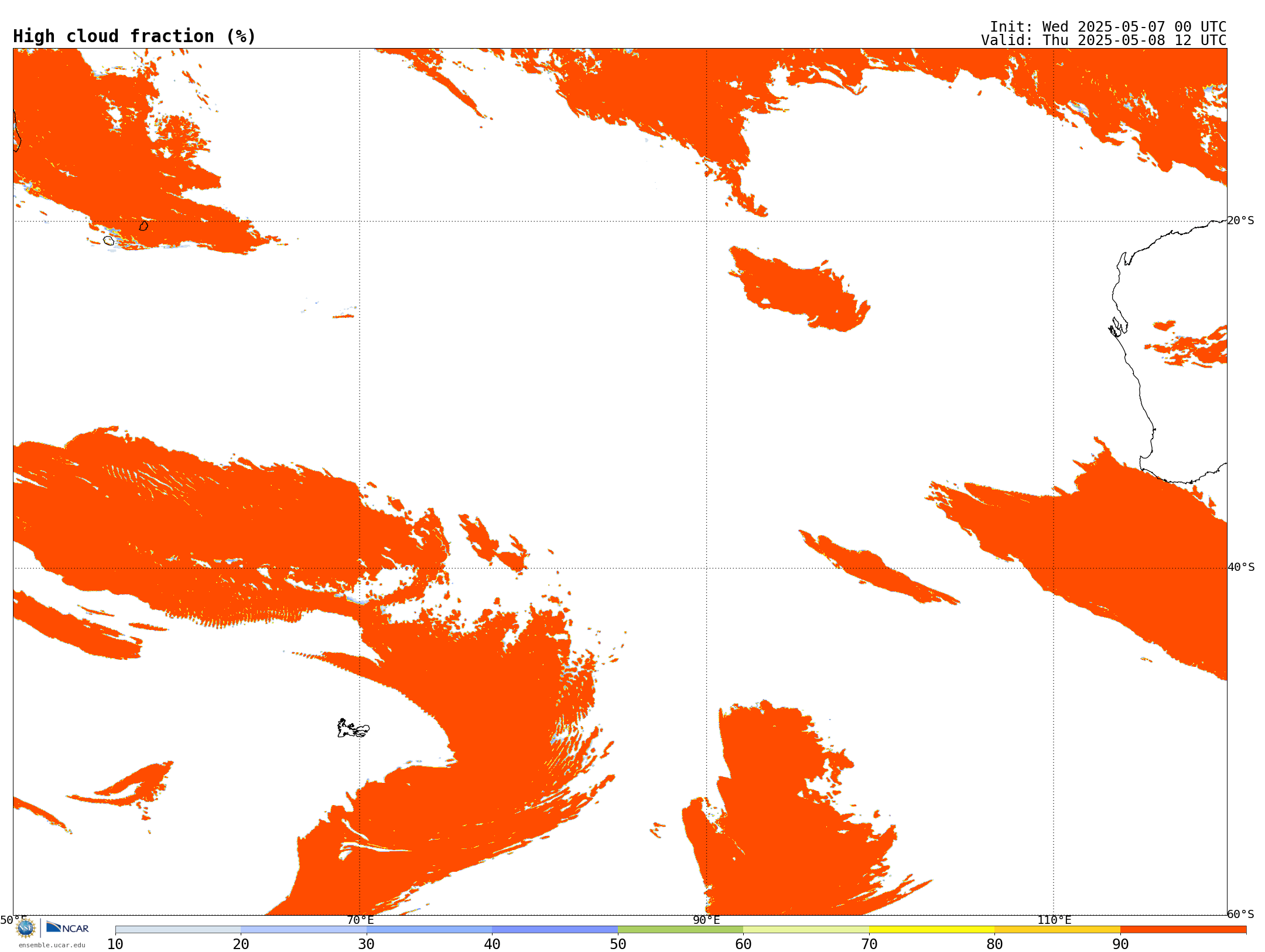
Task: Click the High cloud fraction (%) title
Action: tap(135, 36)
